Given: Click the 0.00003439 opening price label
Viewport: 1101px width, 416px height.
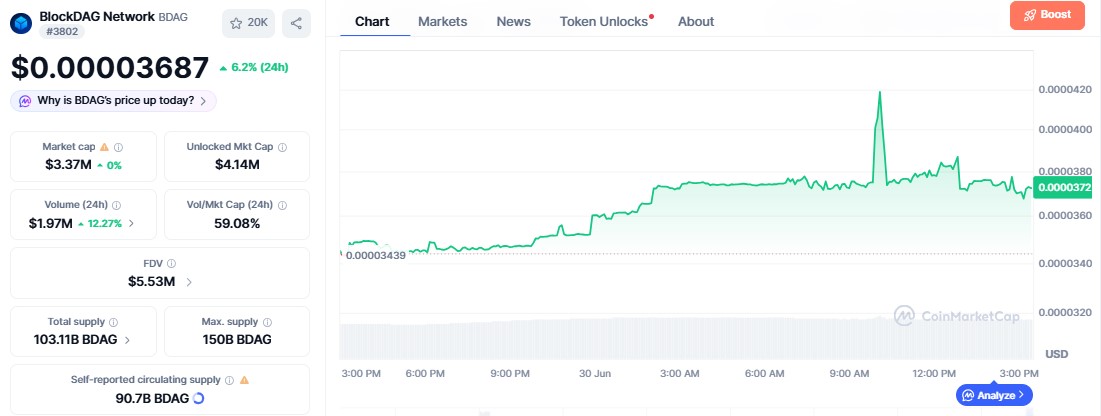Looking at the screenshot, I should tap(376, 255).
